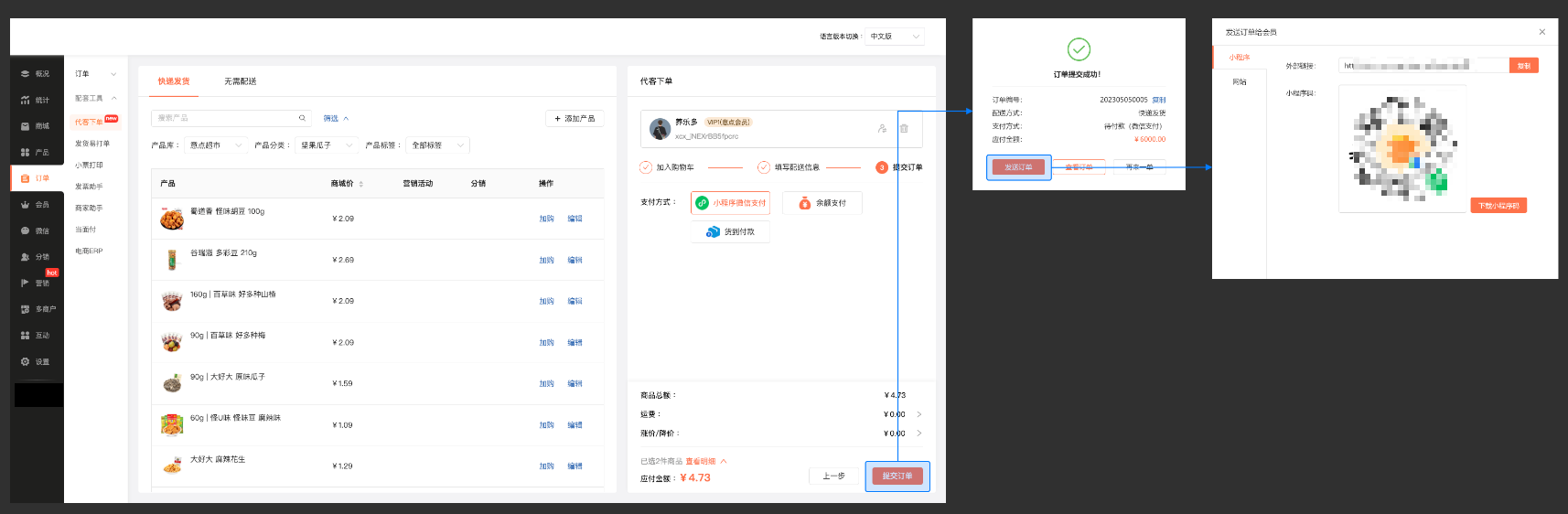Close the 发送订单给会员 dialog
Viewport: 1568px width, 514px height.
(1542, 32)
